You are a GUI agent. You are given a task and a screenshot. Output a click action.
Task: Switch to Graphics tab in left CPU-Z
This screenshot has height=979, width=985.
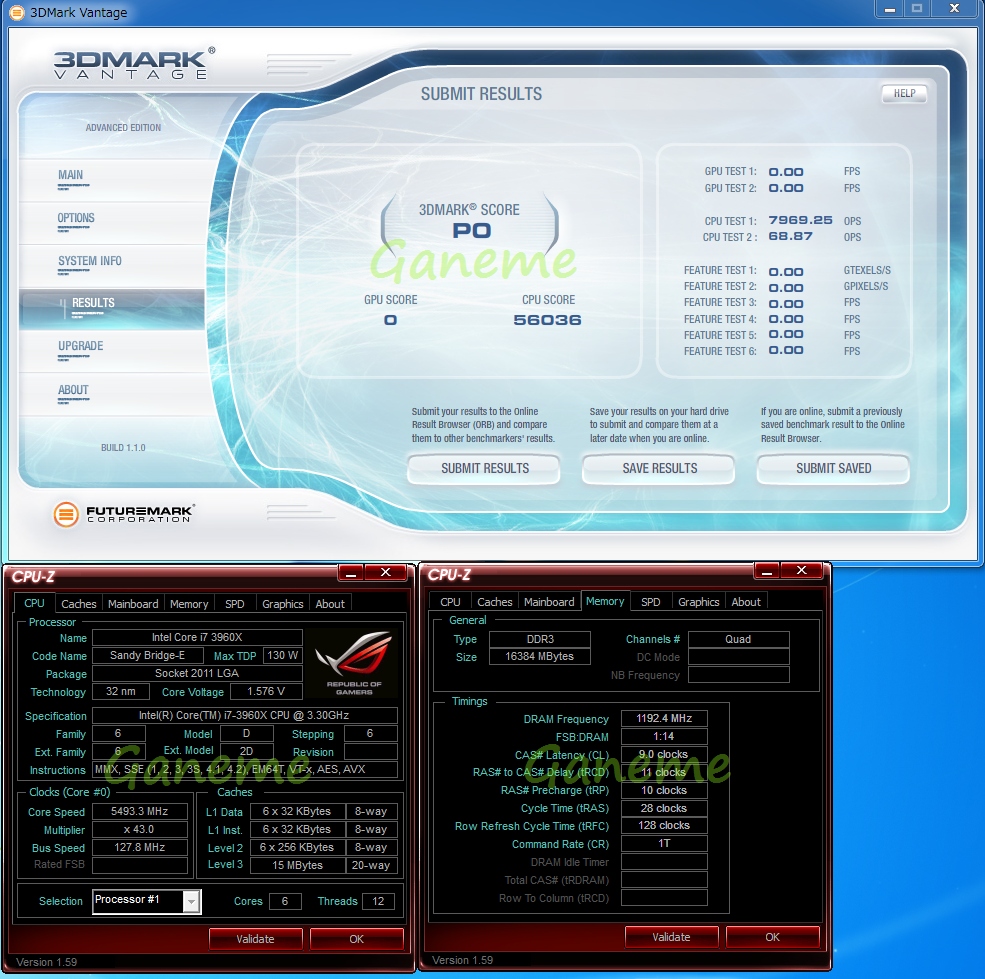click(x=283, y=604)
